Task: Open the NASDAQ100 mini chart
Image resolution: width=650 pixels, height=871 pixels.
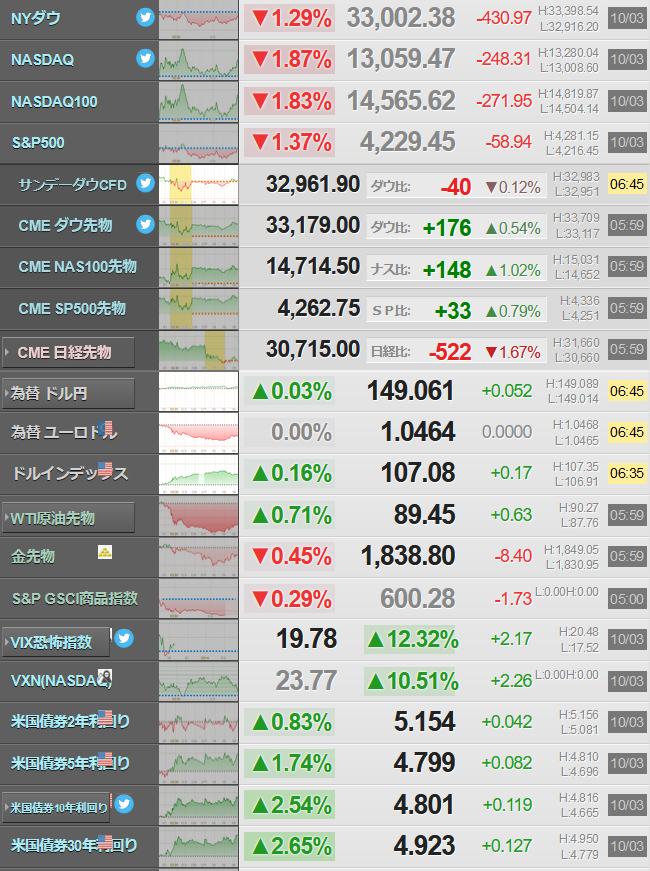Action: (198, 102)
